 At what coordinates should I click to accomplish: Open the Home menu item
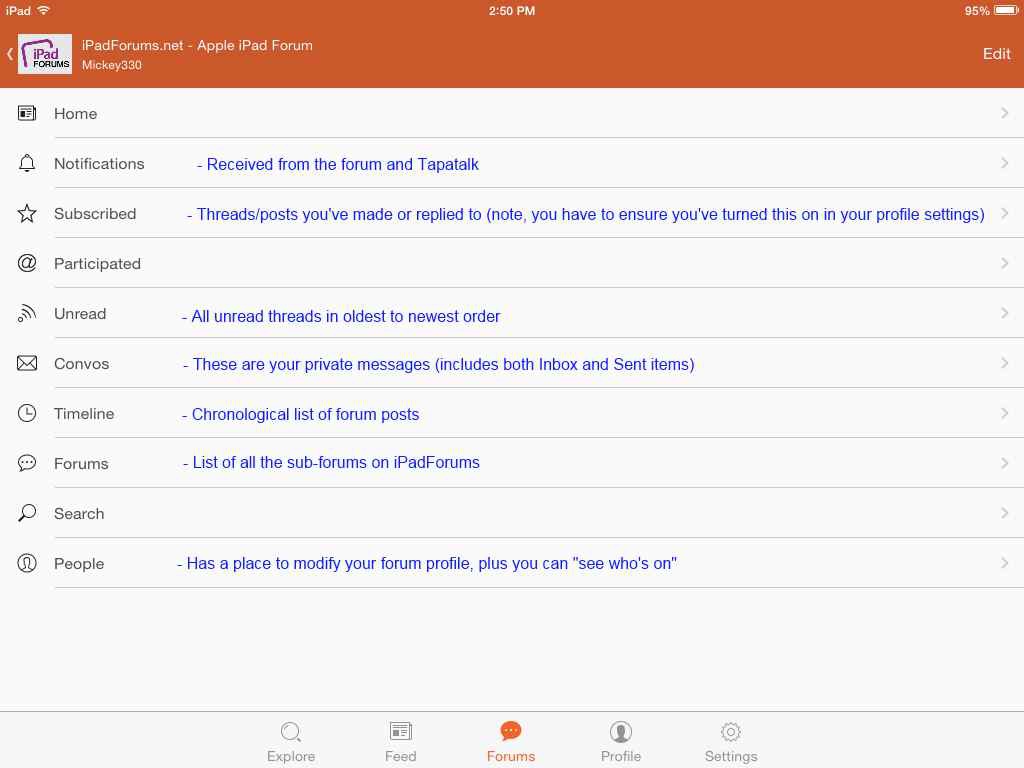(x=512, y=113)
